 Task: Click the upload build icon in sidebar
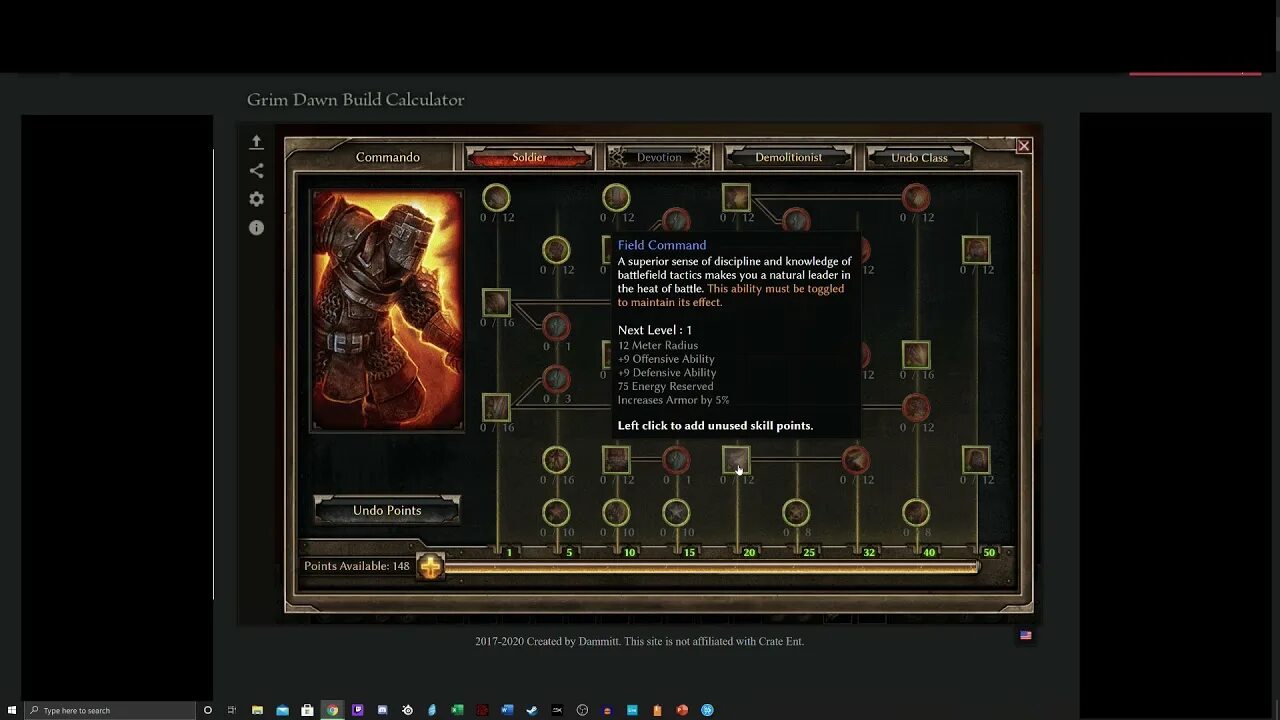(x=256, y=142)
